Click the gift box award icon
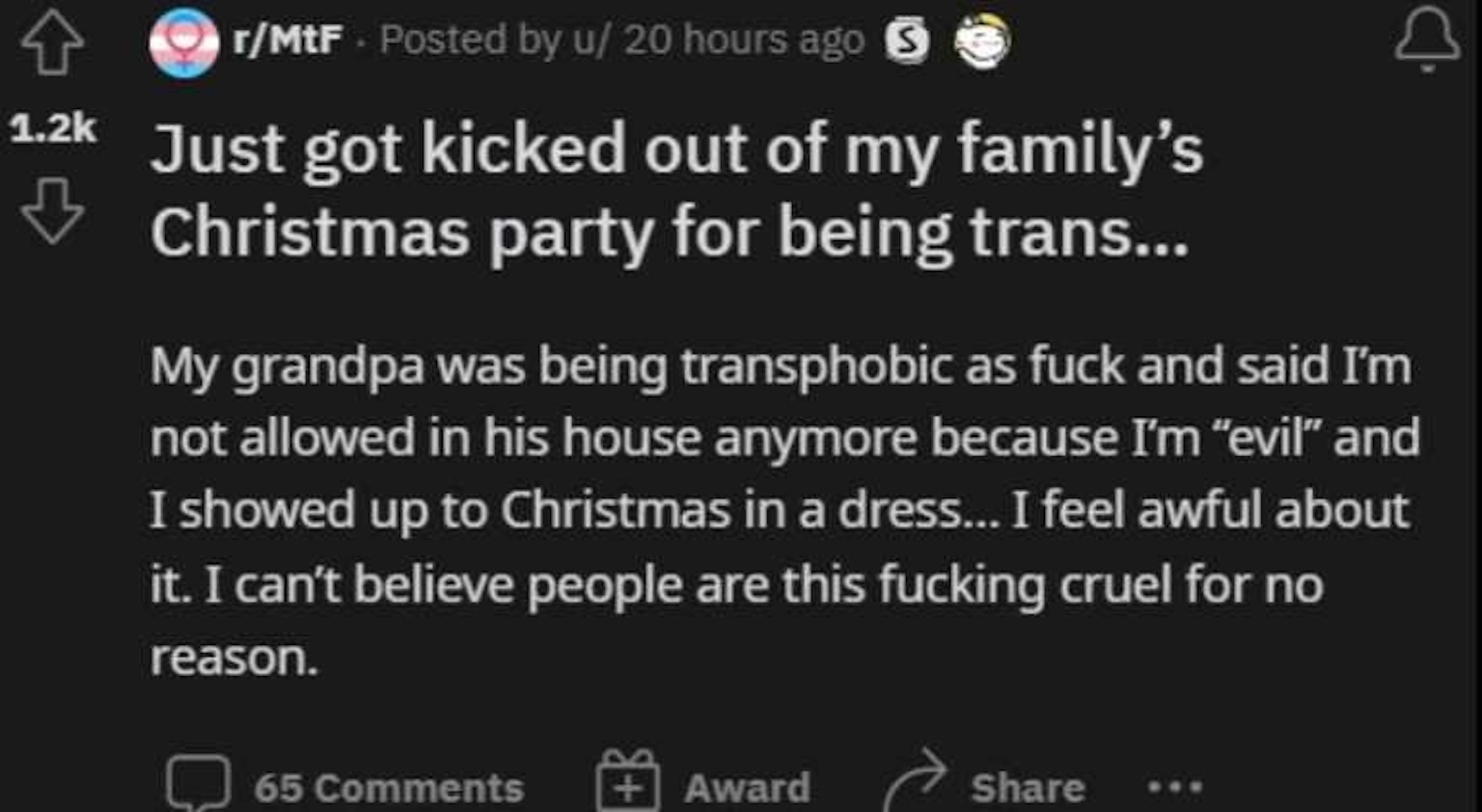This screenshot has width=1482, height=812. [627, 781]
